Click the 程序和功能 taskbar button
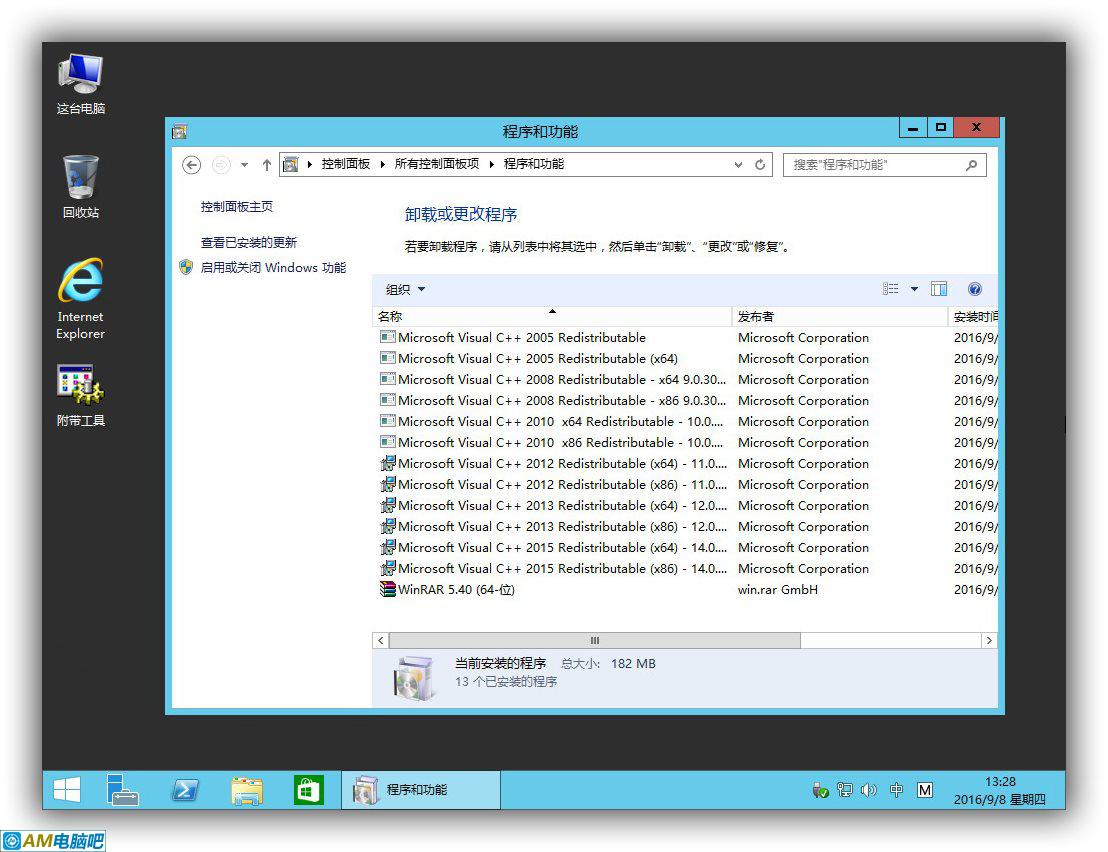 click(x=421, y=790)
